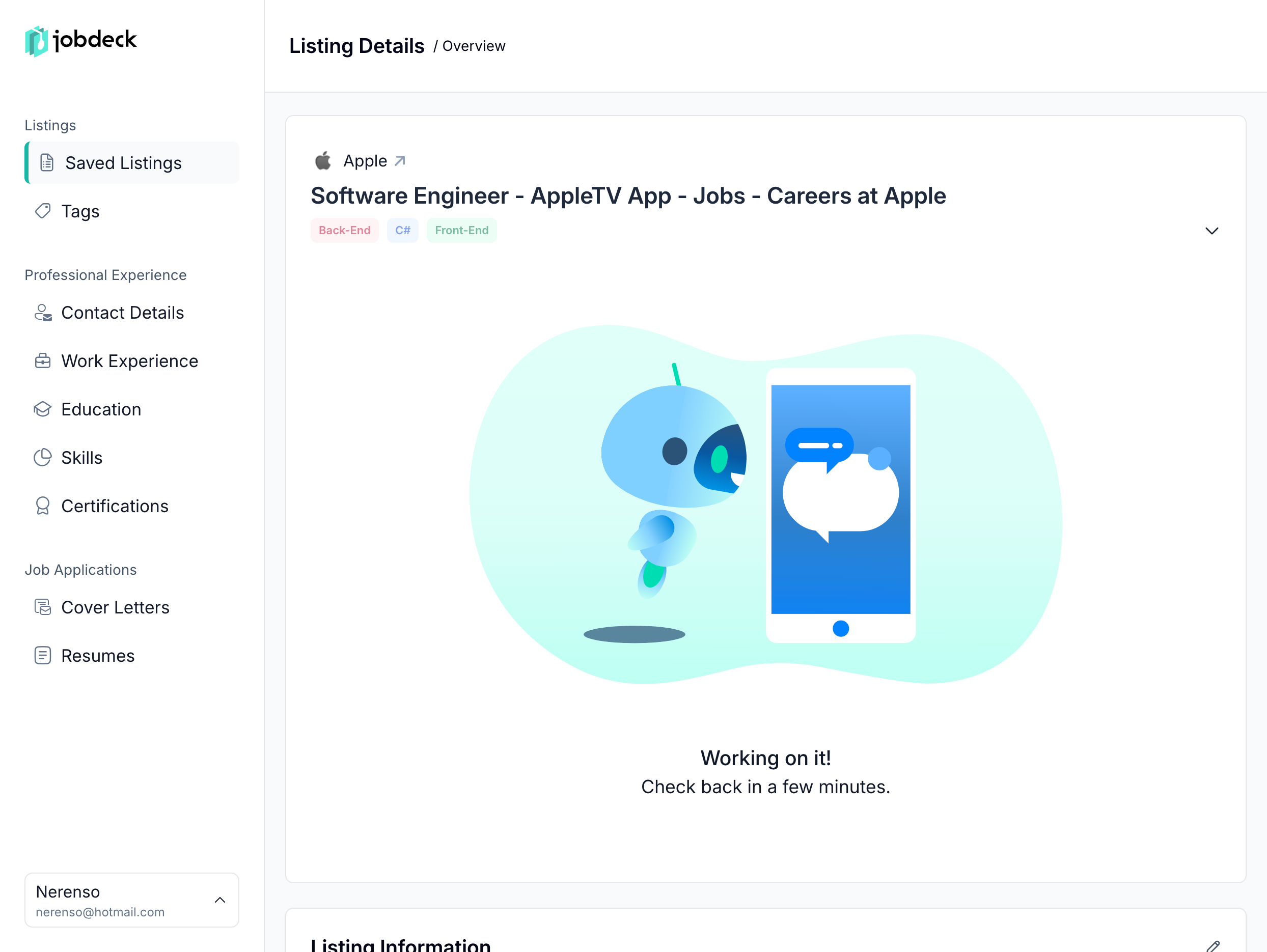Click the Software Engineer listing title
The height and width of the screenshot is (952, 1267).
pyautogui.click(x=628, y=196)
